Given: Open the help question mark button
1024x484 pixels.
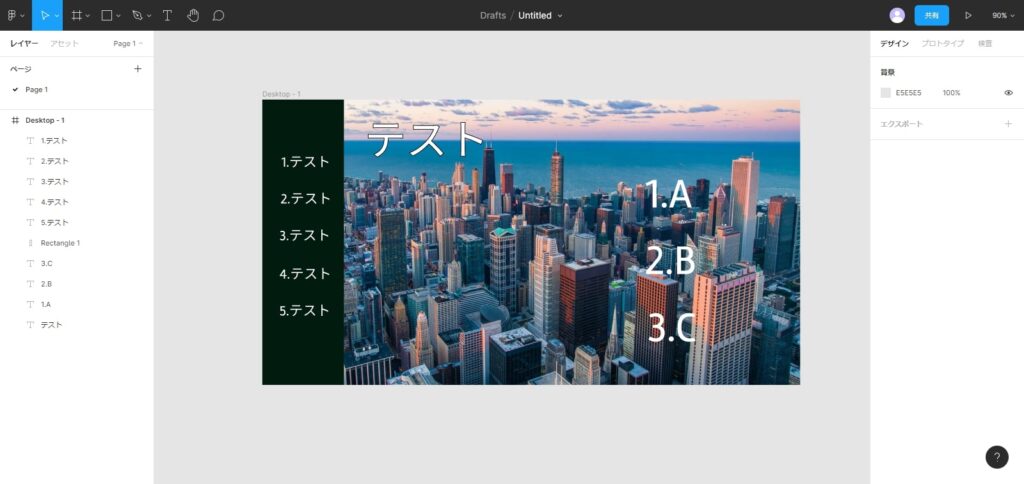Looking at the screenshot, I should [996, 457].
